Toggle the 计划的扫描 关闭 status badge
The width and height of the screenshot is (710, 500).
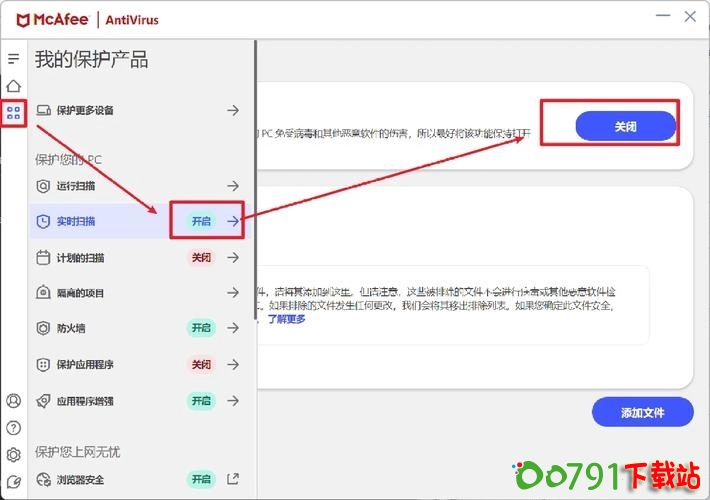(x=201, y=257)
